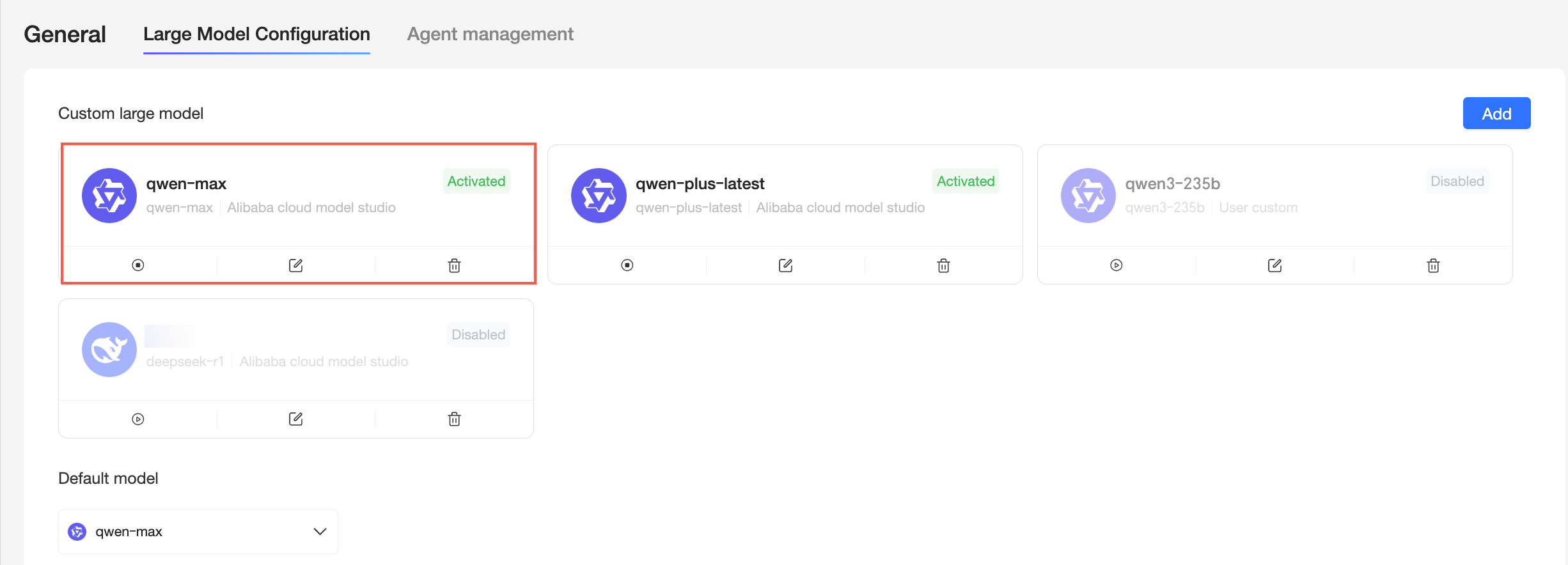Image resolution: width=1568 pixels, height=565 pixels.
Task: Click the Activated badge on qwen-max
Action: point(476,182)
